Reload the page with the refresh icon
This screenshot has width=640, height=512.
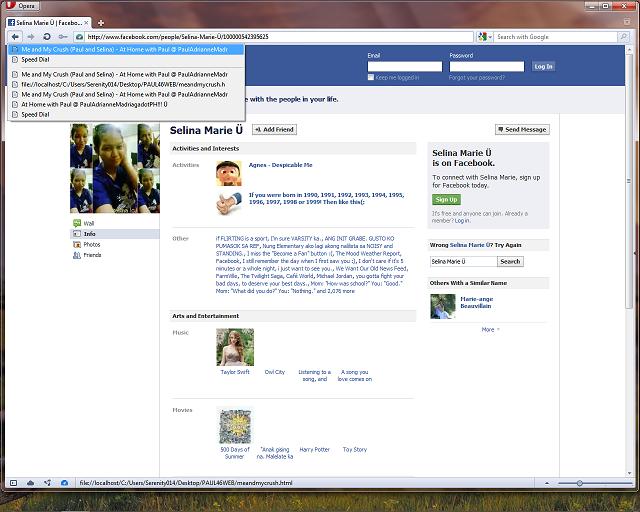[47, 37]
